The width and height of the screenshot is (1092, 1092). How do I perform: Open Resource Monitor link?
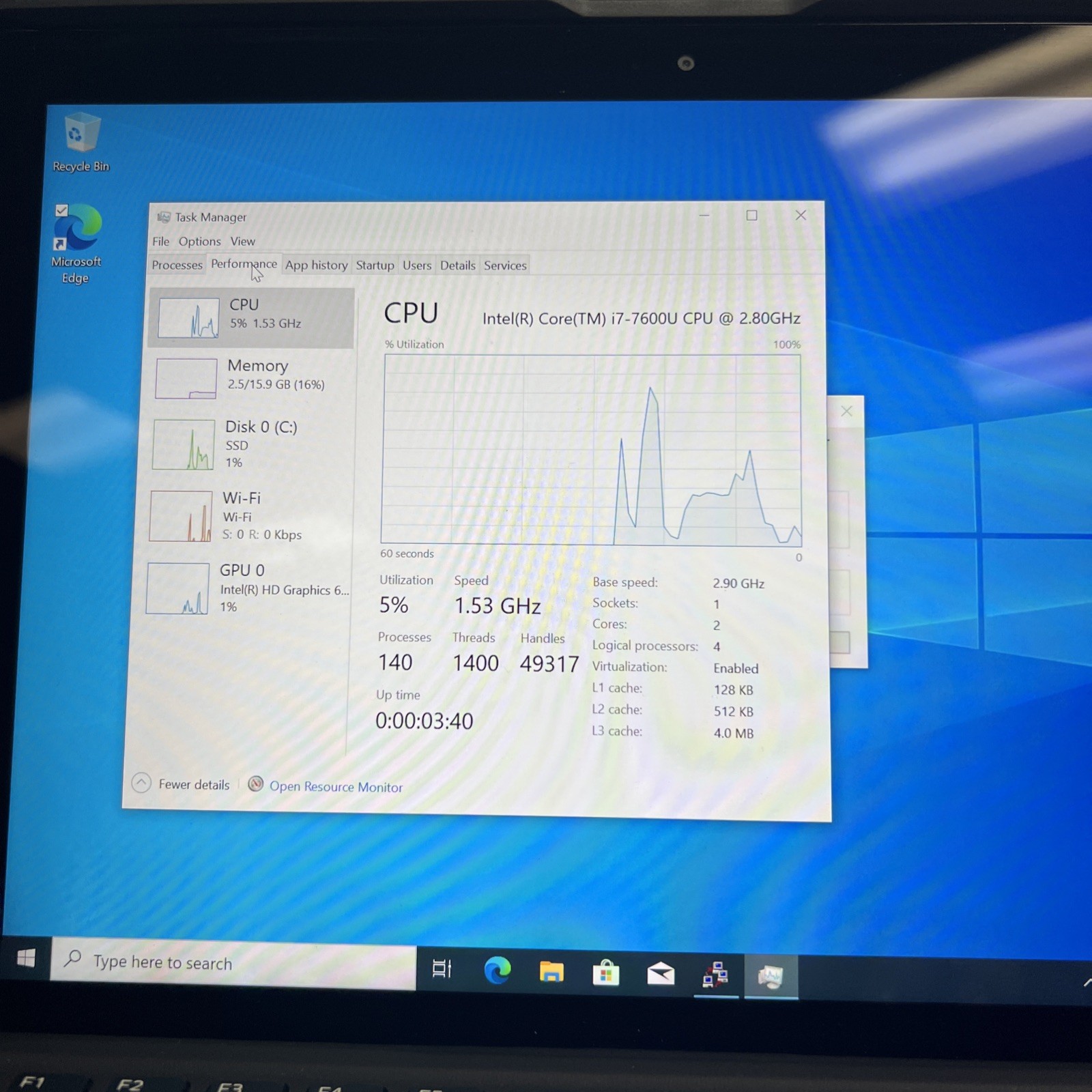pos(336,786)
